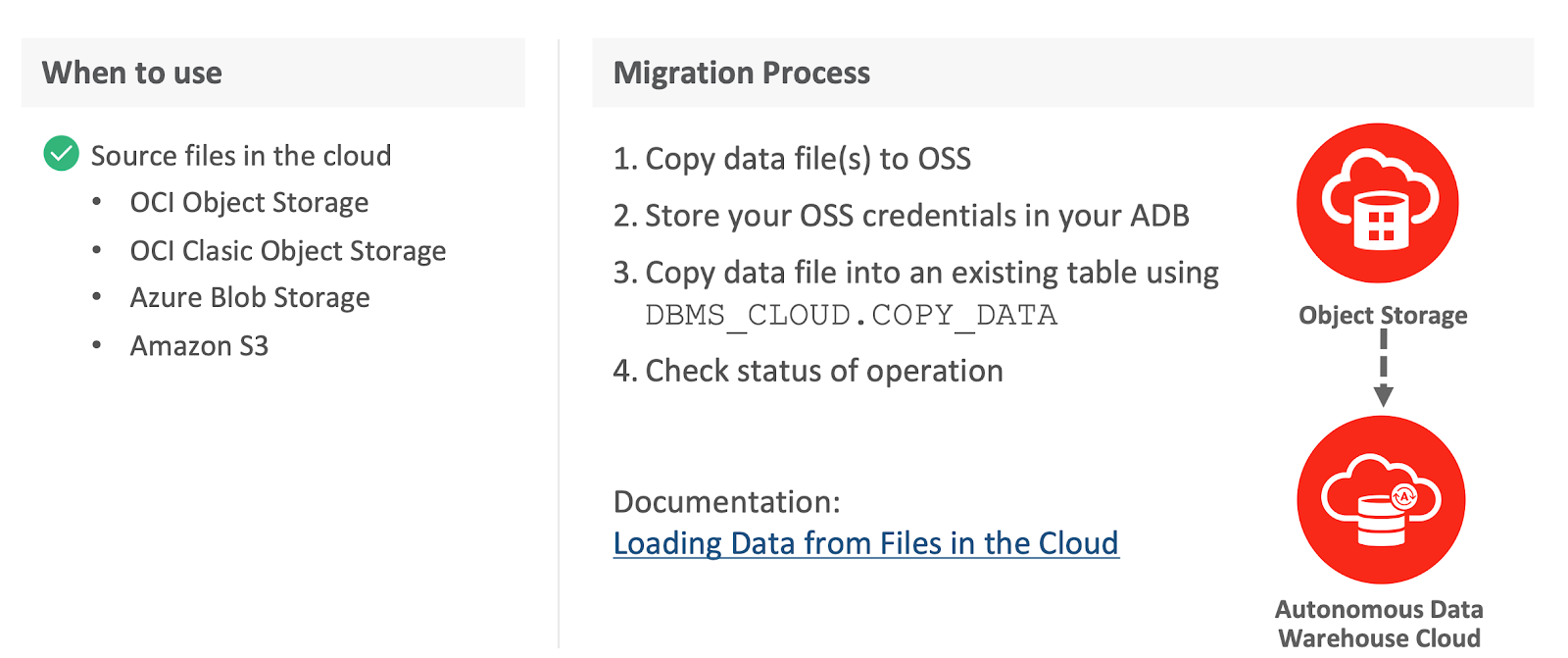Image resolution: width=1568 pixels, height=658 pixels.
Task: Click the Amazon S3 bullet item
Action: click(199, 345)
